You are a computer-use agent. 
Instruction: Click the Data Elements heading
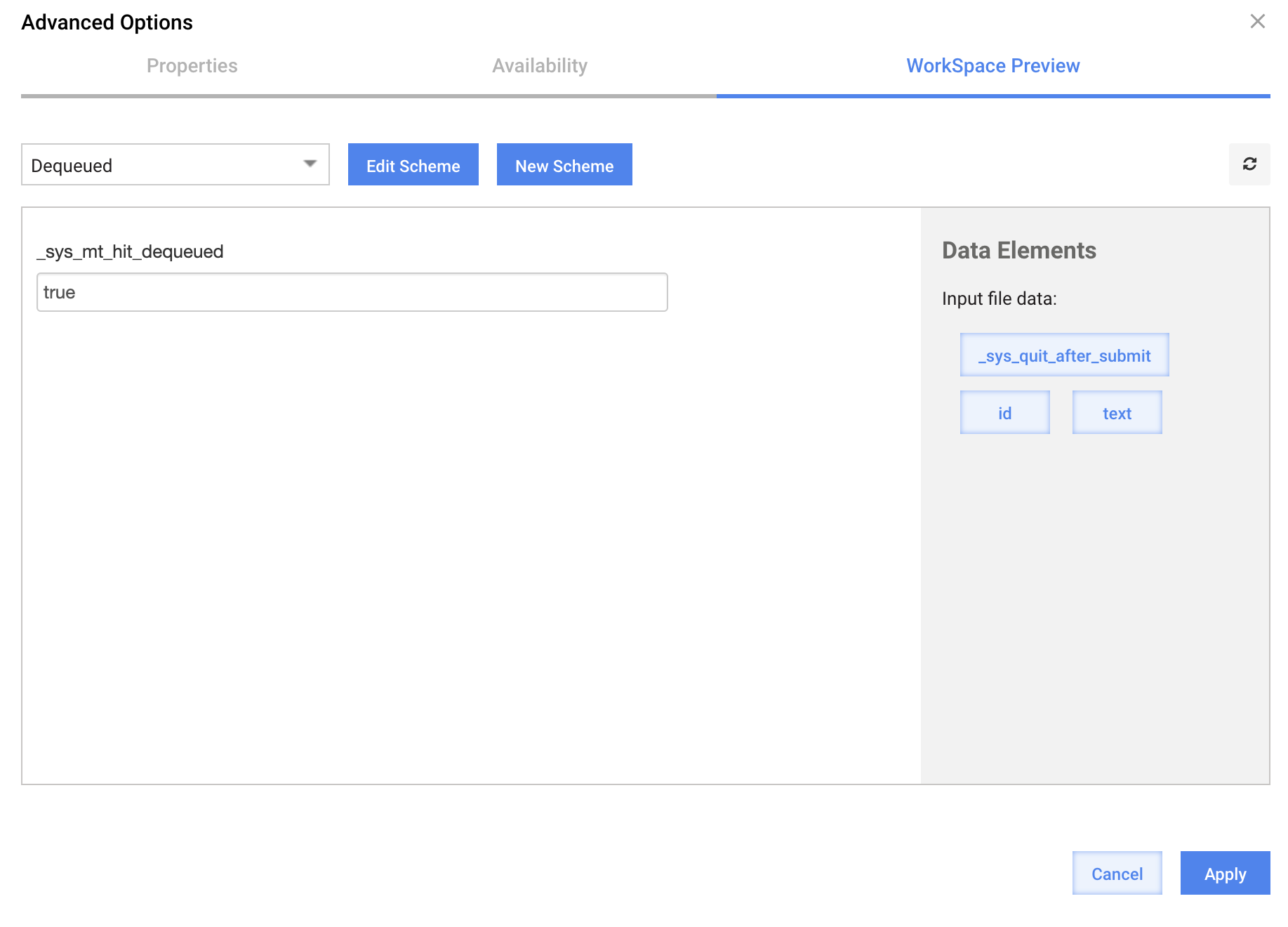pos(1018,251)
